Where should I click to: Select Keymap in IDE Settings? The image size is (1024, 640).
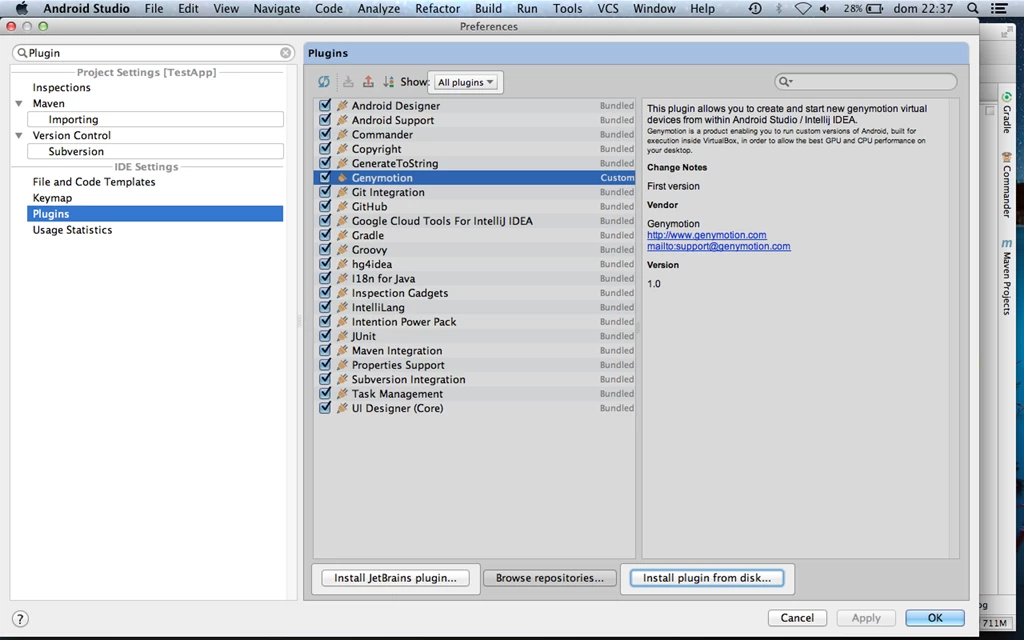tap(52, 198)
